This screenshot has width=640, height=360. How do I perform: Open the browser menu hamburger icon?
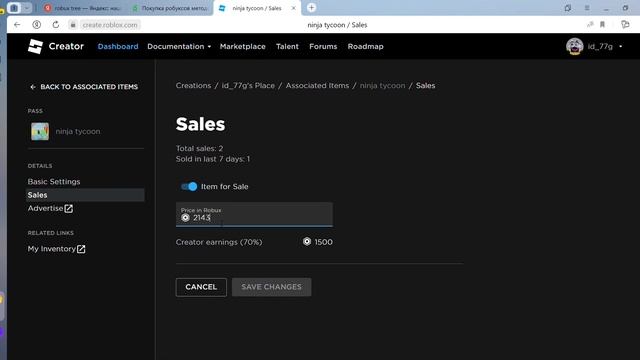pyautogui.click(x=587, y=8)
